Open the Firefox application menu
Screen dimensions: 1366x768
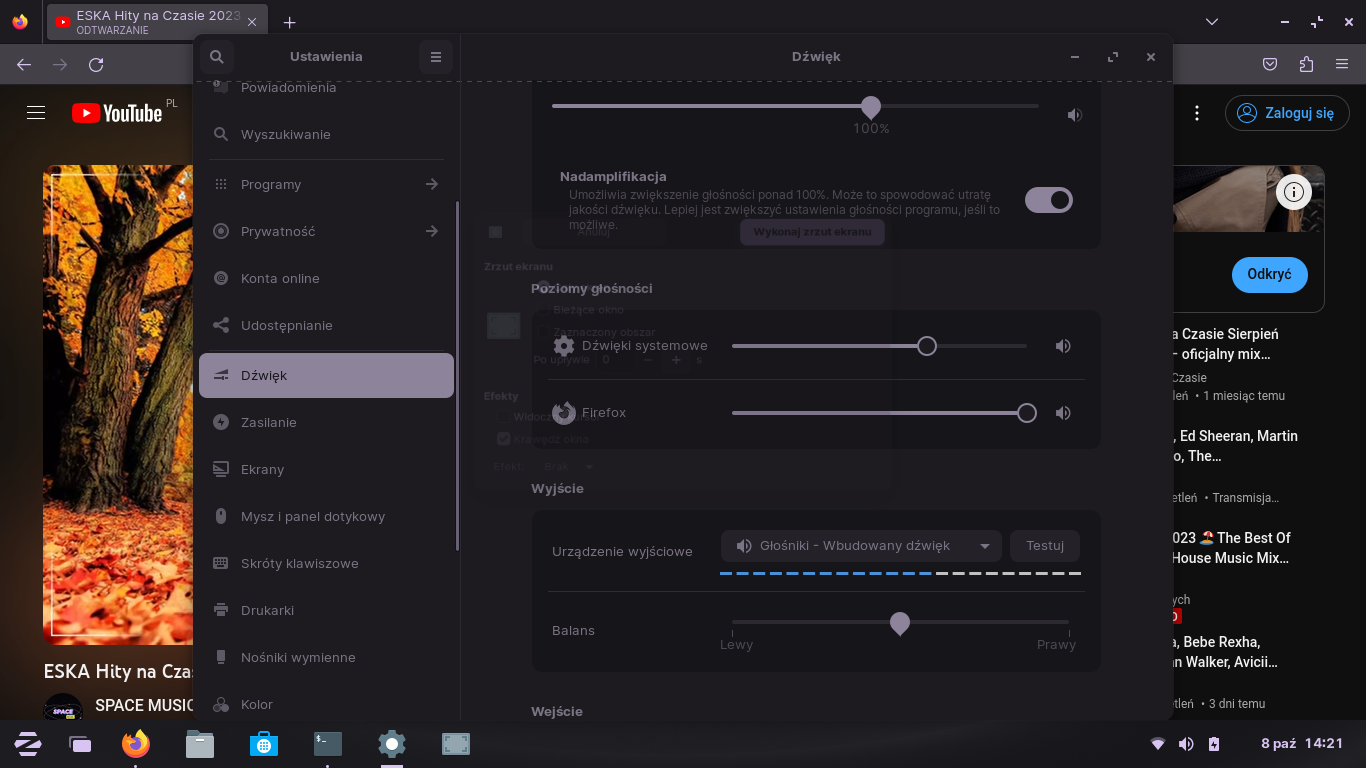1342,65
